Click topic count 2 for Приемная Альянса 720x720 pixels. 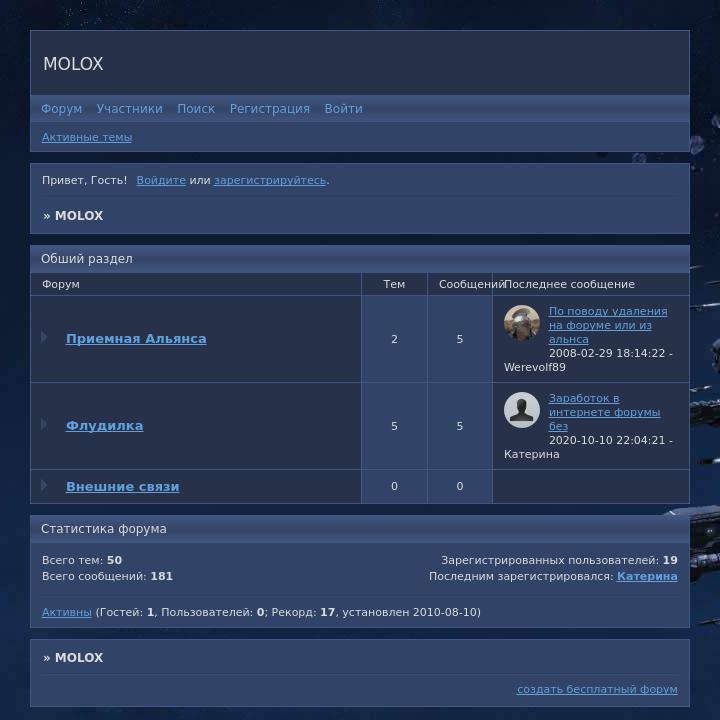tap(394, 339)
